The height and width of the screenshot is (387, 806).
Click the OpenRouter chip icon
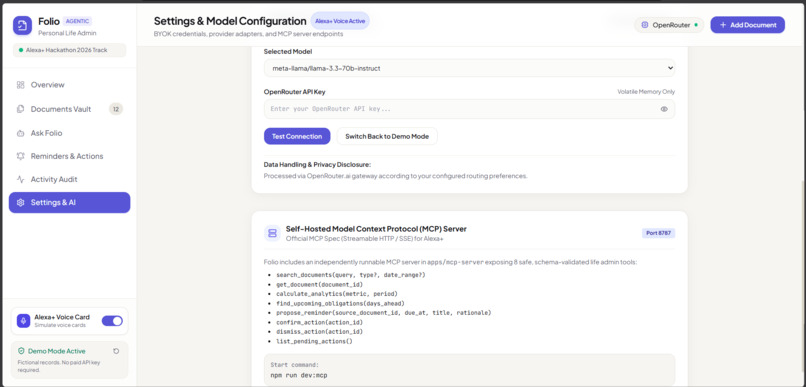tap(645, 25)
